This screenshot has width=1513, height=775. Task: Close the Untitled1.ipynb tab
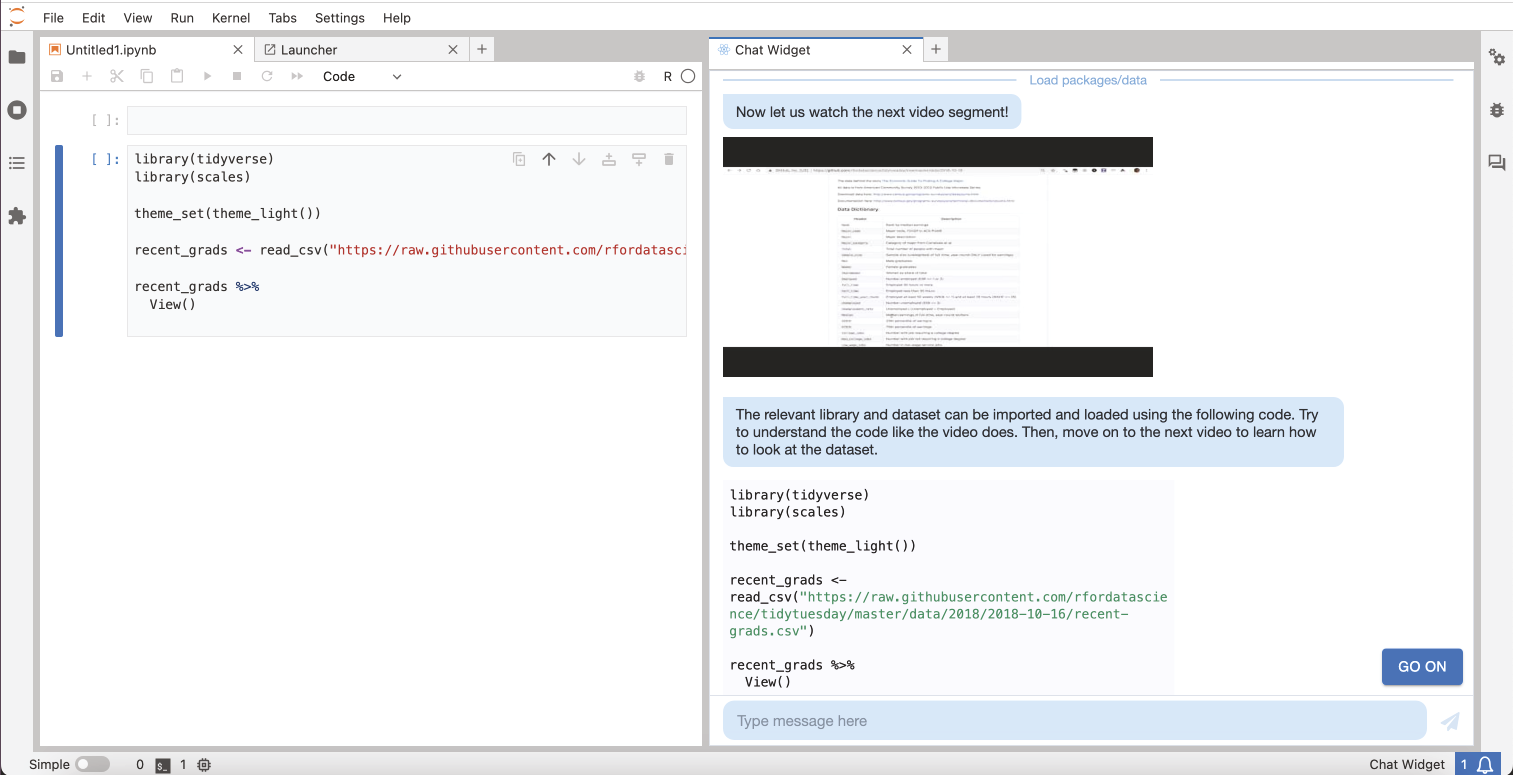coord(238,50)
